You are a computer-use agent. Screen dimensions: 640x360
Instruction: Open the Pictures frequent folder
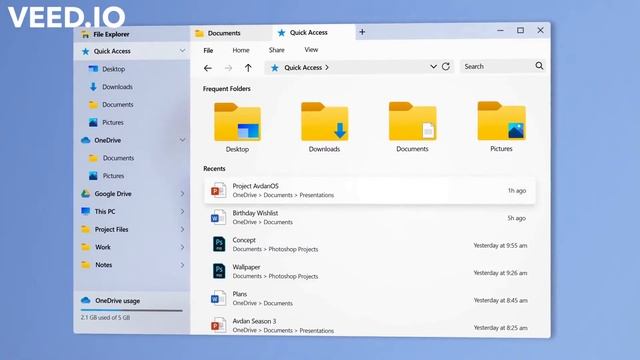[501, 127]
